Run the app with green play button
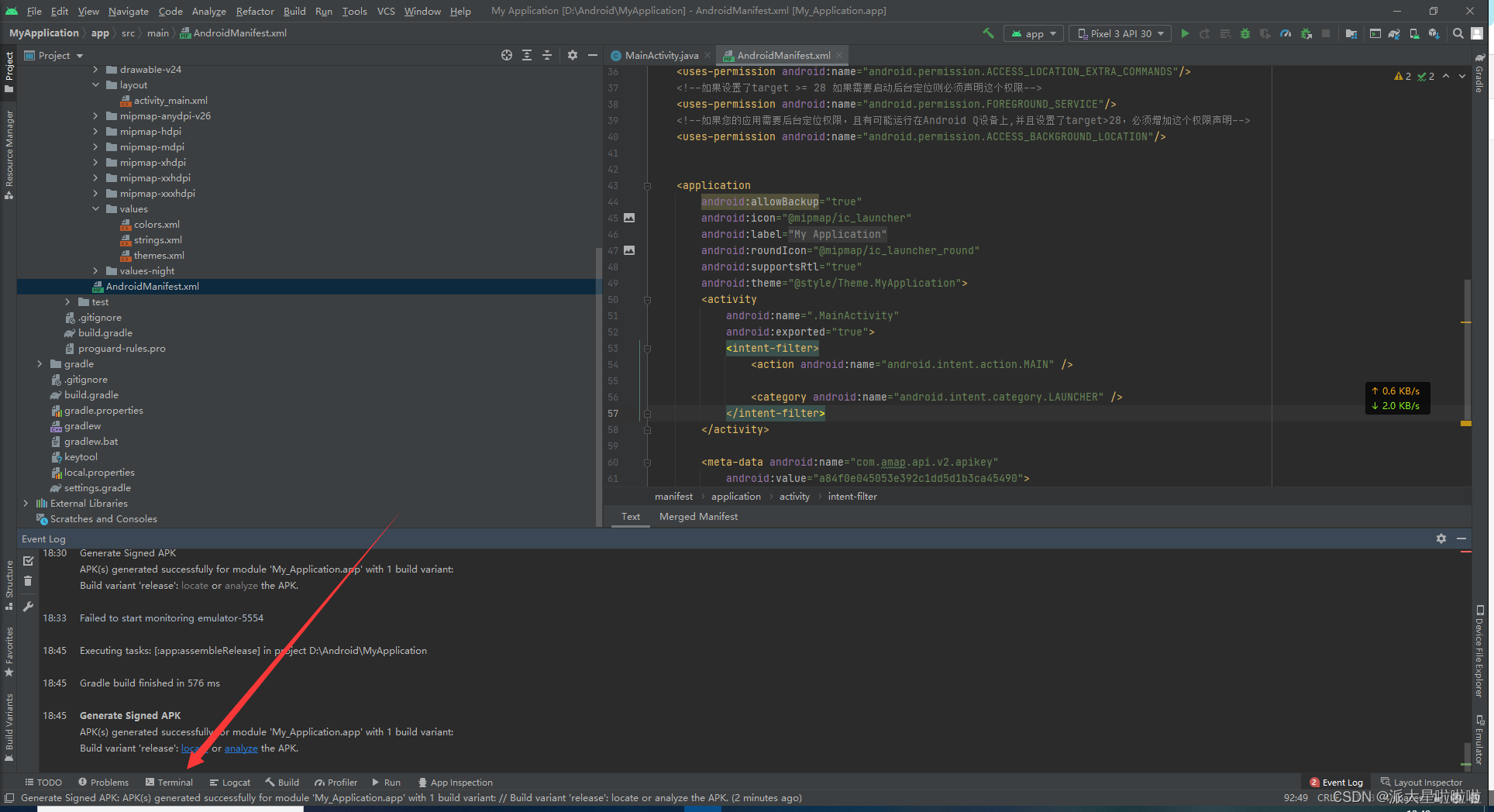This screenshot has width=1494, height=812. 1185,33
